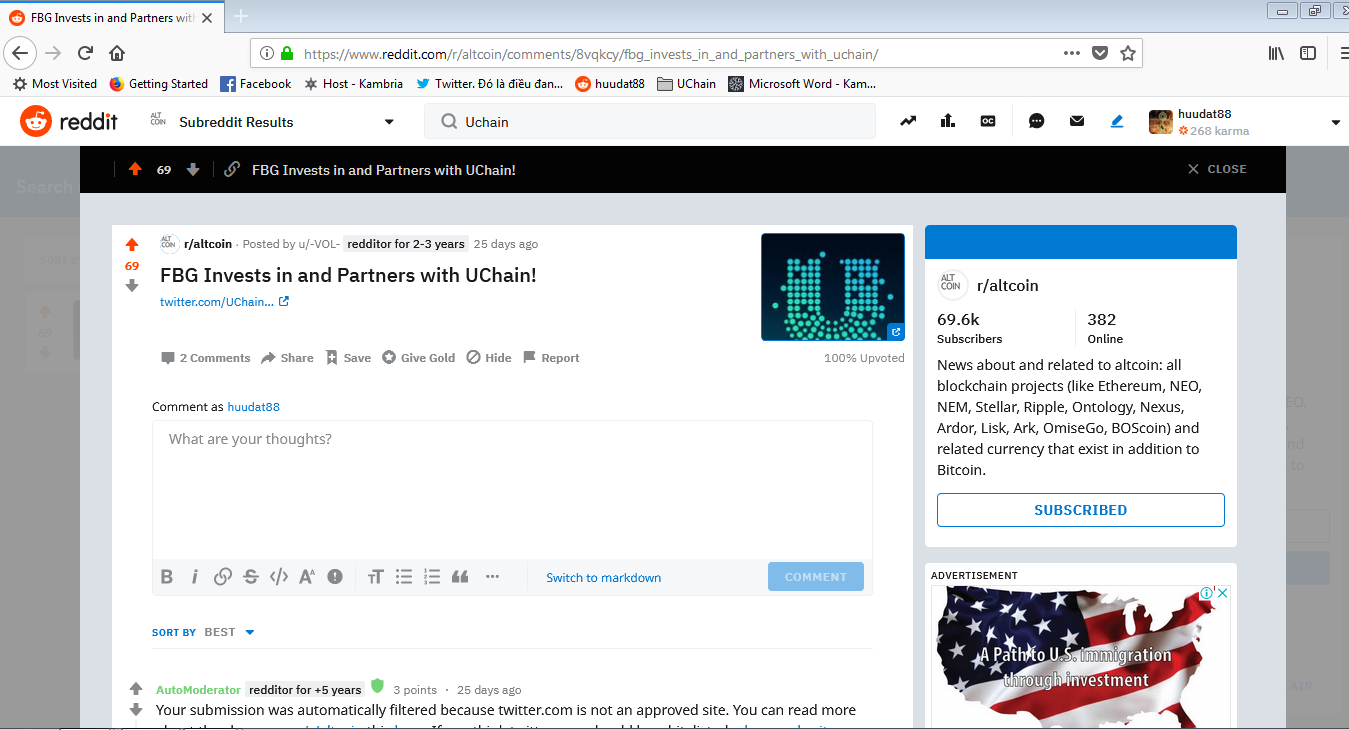
Task: Report this post
Action: [x=551, y=358]
